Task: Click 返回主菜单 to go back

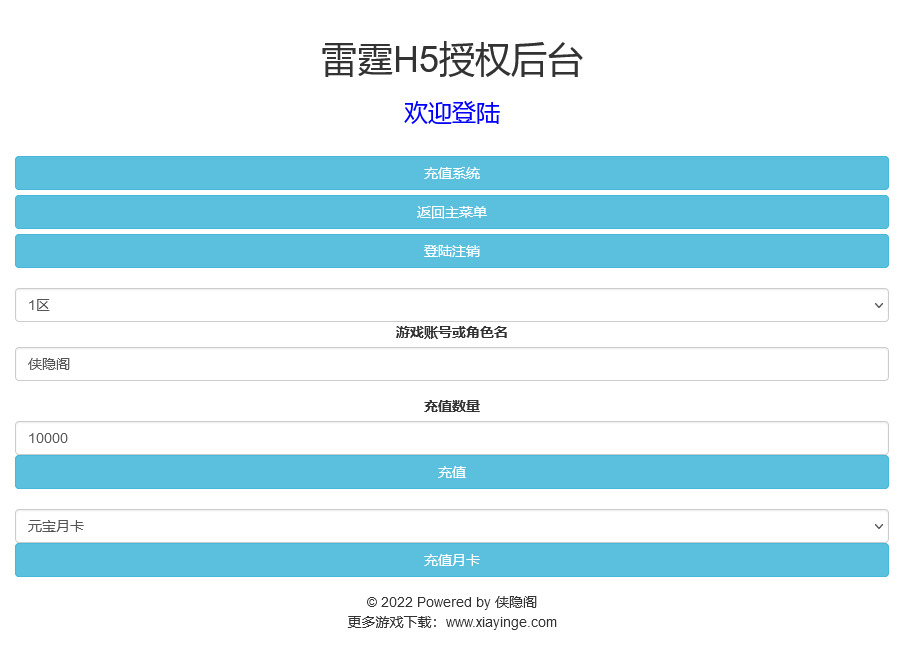Action: click(452, 212)
